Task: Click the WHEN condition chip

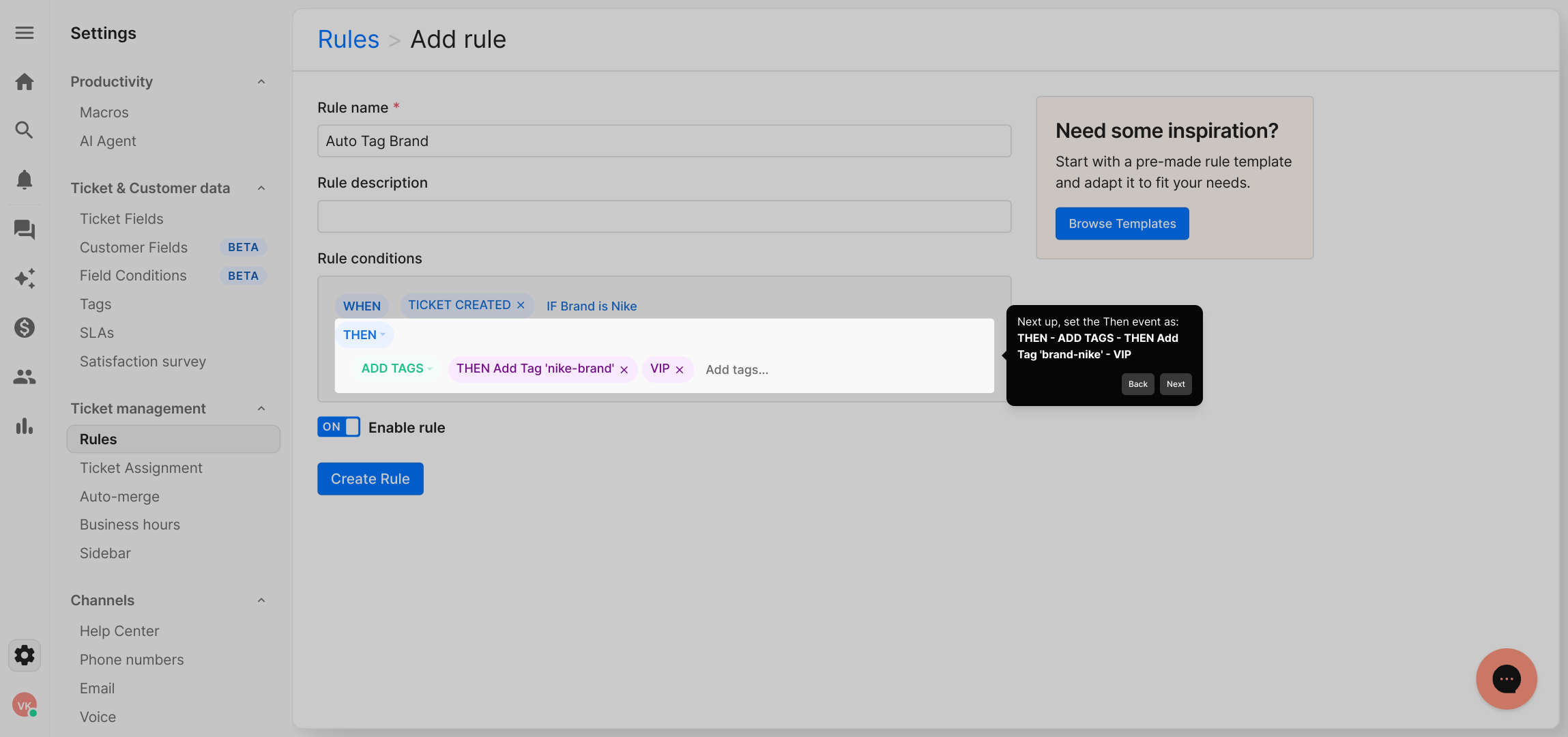Action: click(362, 306)
